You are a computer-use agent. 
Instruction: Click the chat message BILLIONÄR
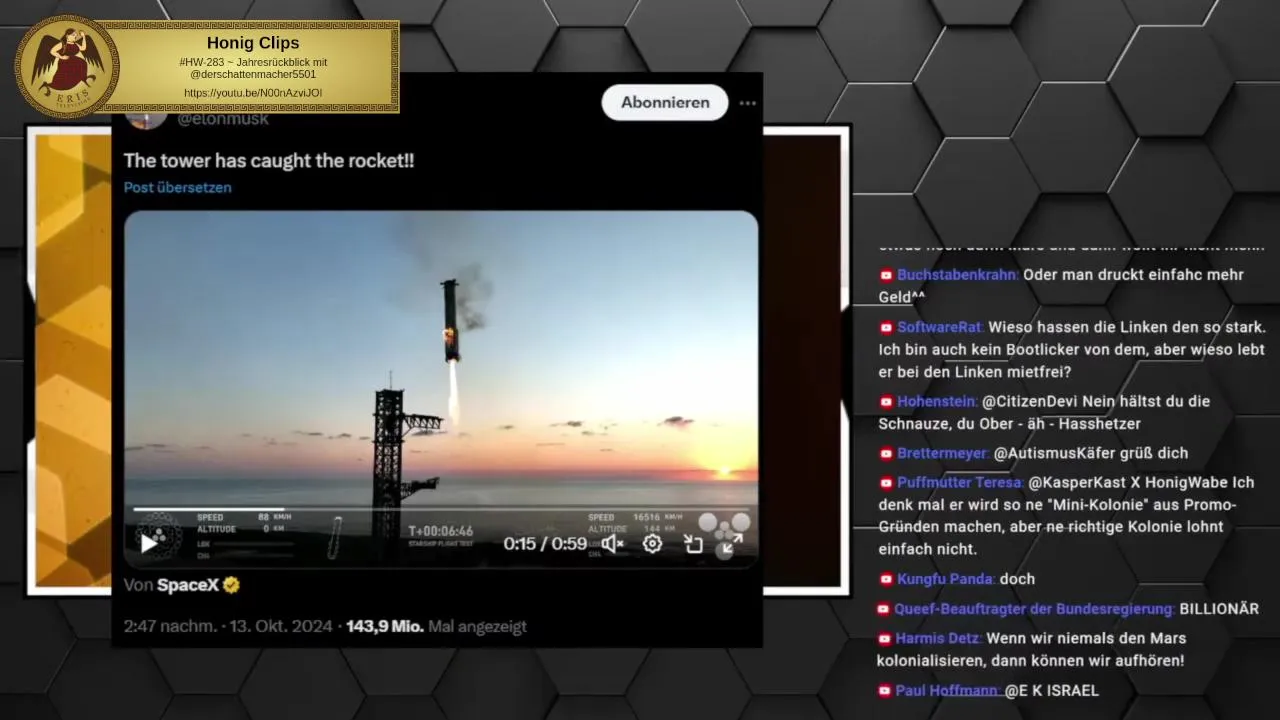pos(1219,609)
